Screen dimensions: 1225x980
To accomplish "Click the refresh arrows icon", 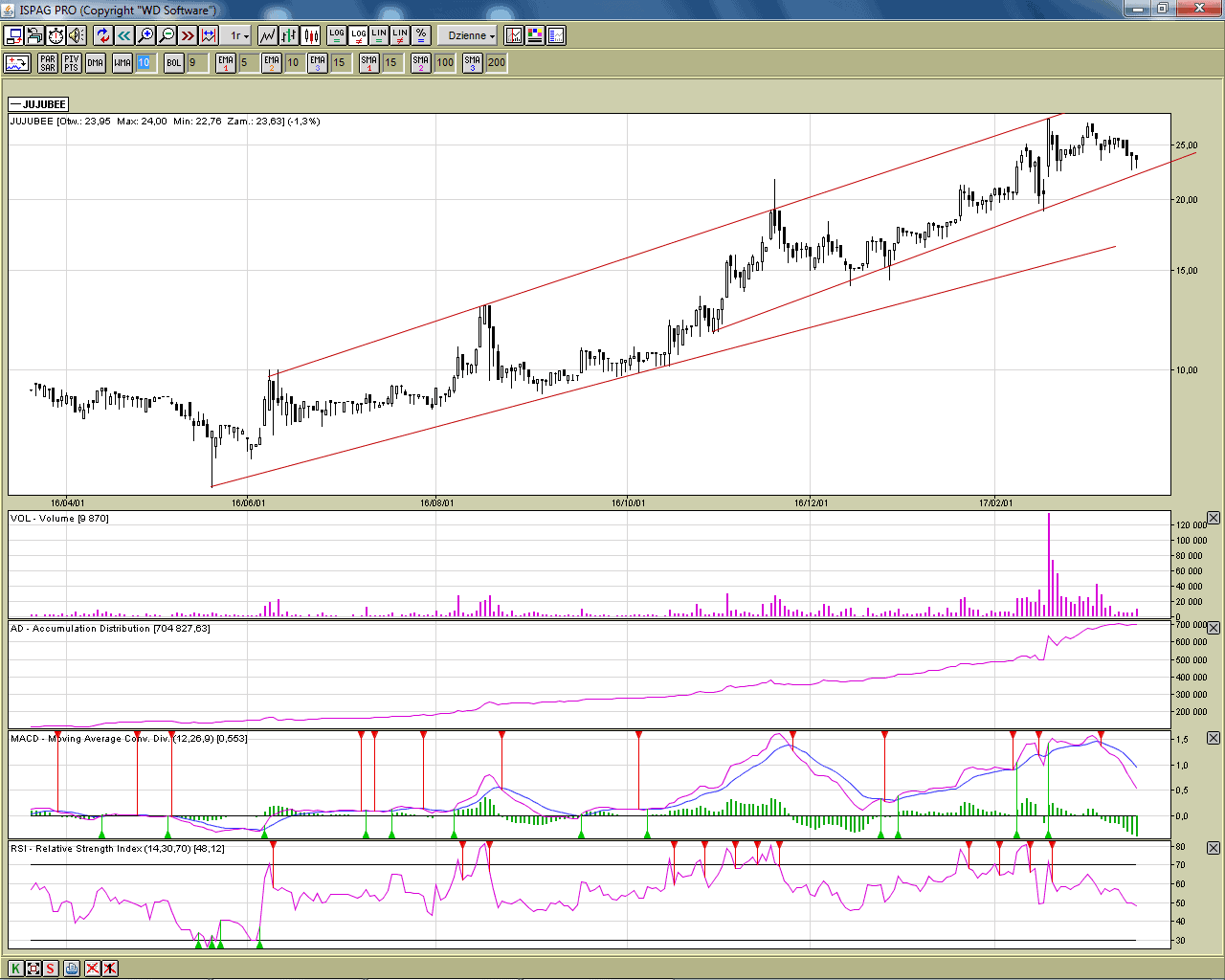I will pyautogui.click(x=102, y=35).
